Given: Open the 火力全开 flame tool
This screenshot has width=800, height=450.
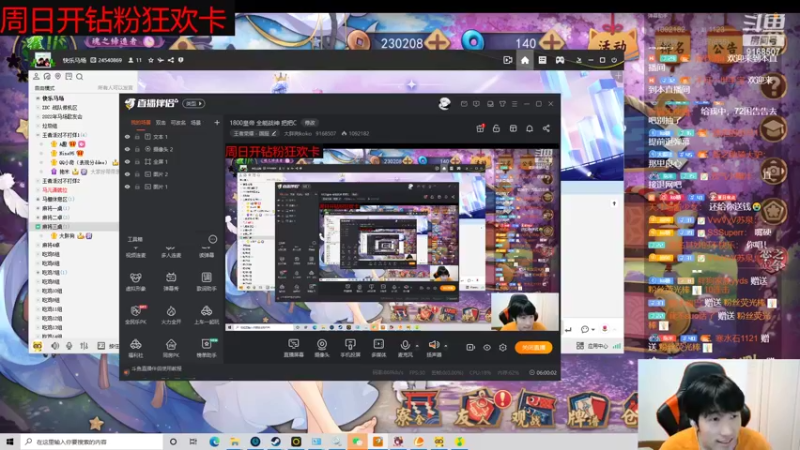Looking at the screenshot, I should coord(171,315).
